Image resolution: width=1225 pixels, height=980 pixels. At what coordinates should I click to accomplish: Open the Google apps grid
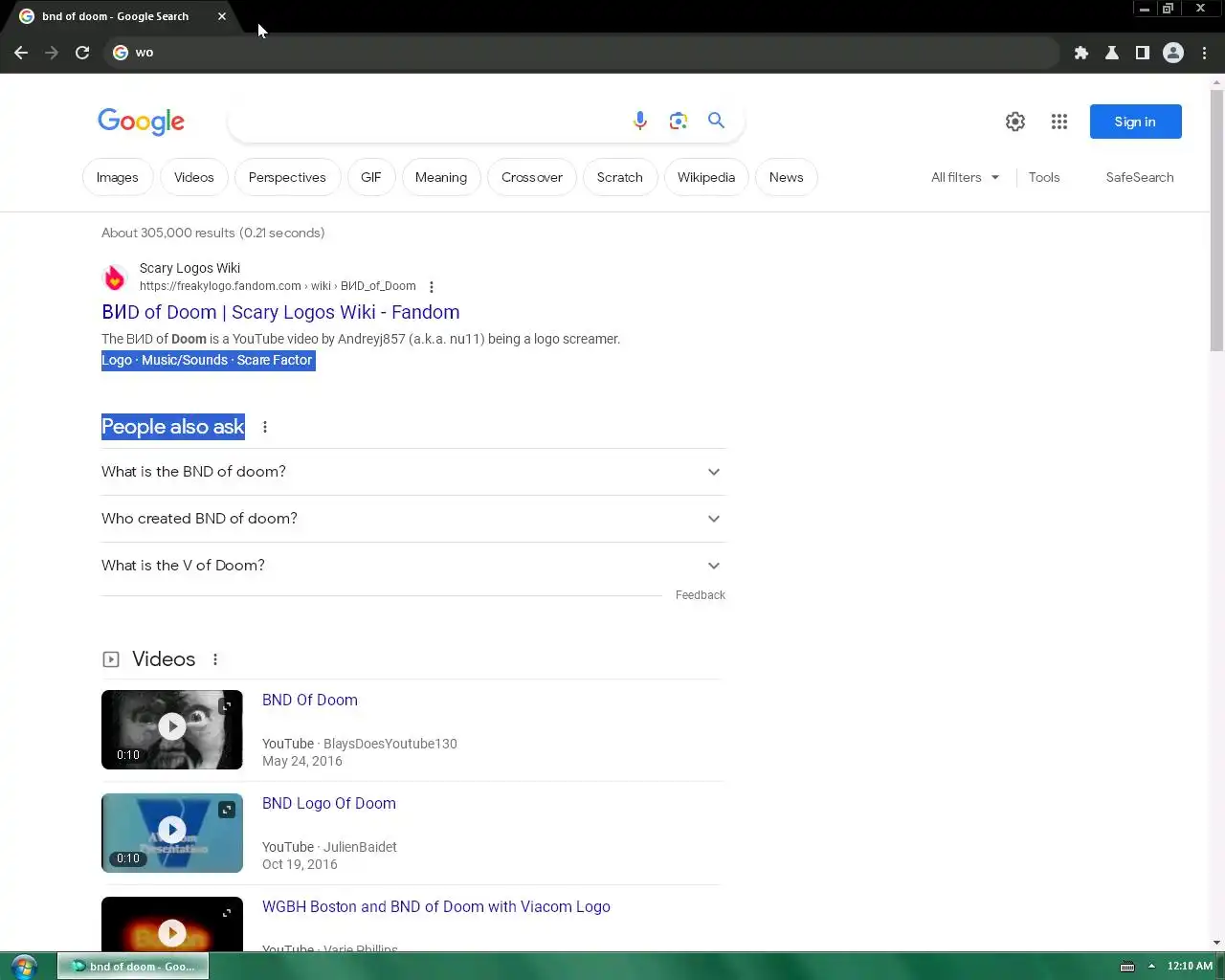tap(1059, 122)
